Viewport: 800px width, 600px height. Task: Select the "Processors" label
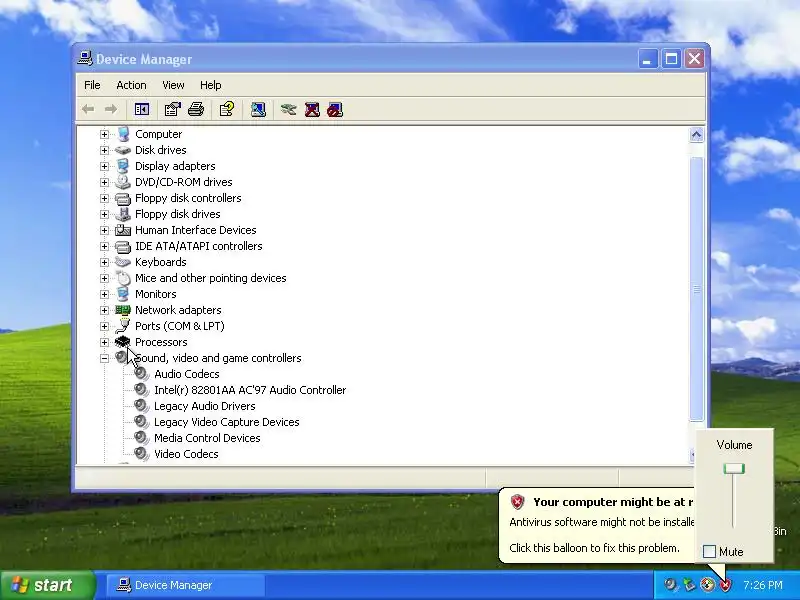click(x=161, y=342)
